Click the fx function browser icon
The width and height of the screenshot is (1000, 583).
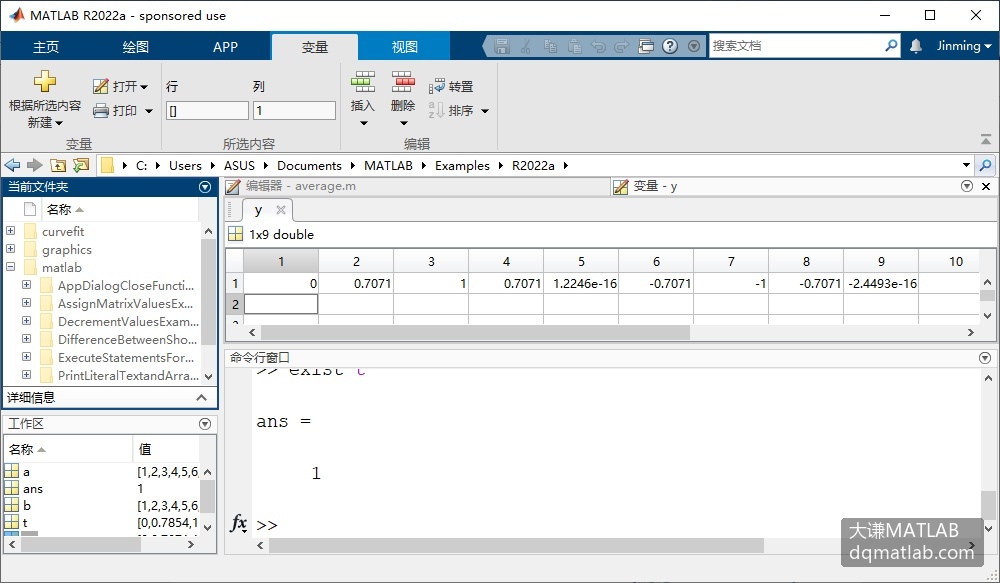[x=238, y=524]
